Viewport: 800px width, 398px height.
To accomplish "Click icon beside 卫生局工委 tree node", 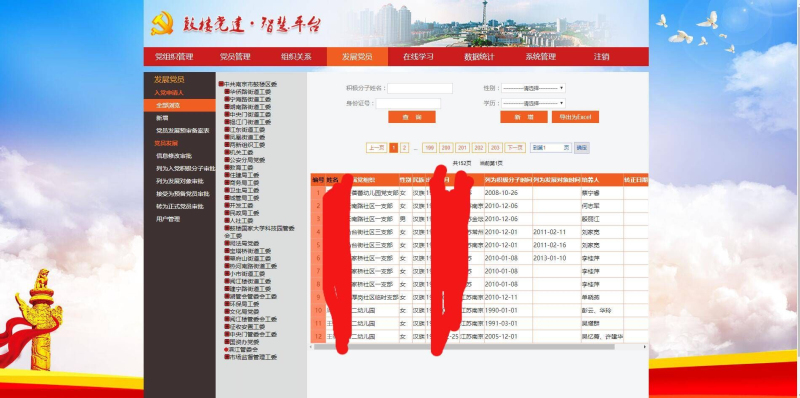I will [x=227, y=190].
